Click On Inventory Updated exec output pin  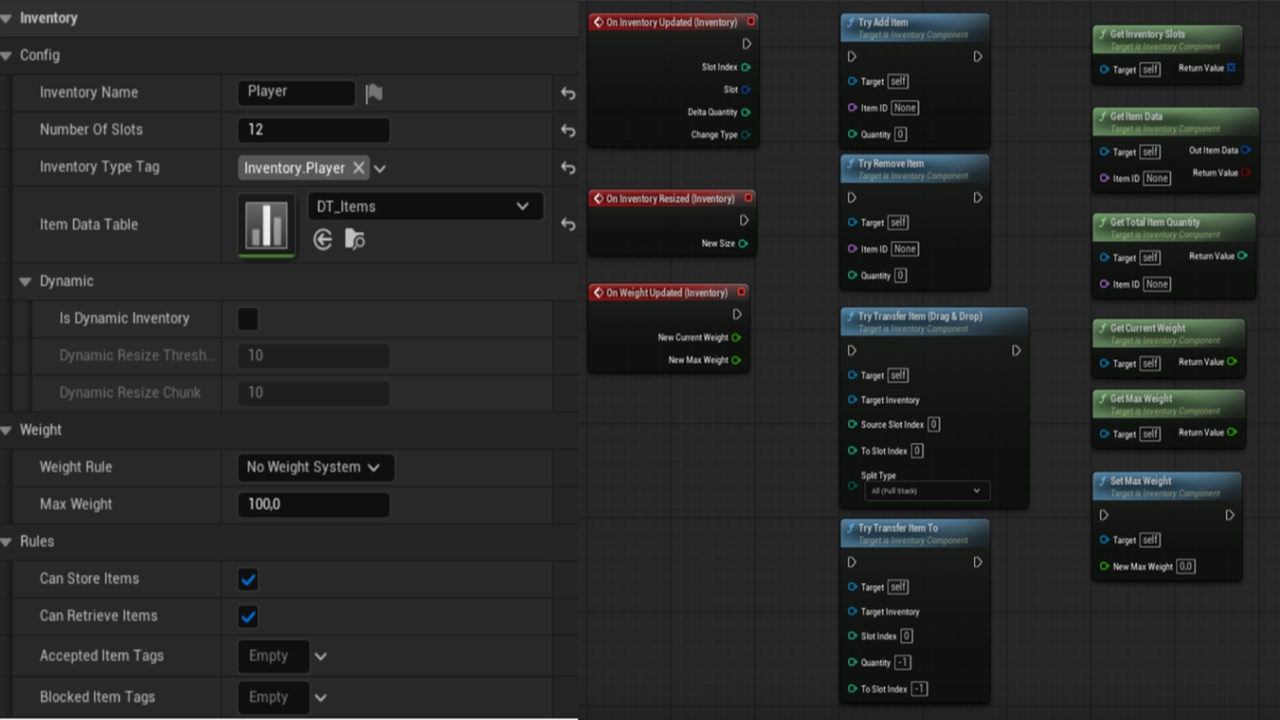[747, 44]
